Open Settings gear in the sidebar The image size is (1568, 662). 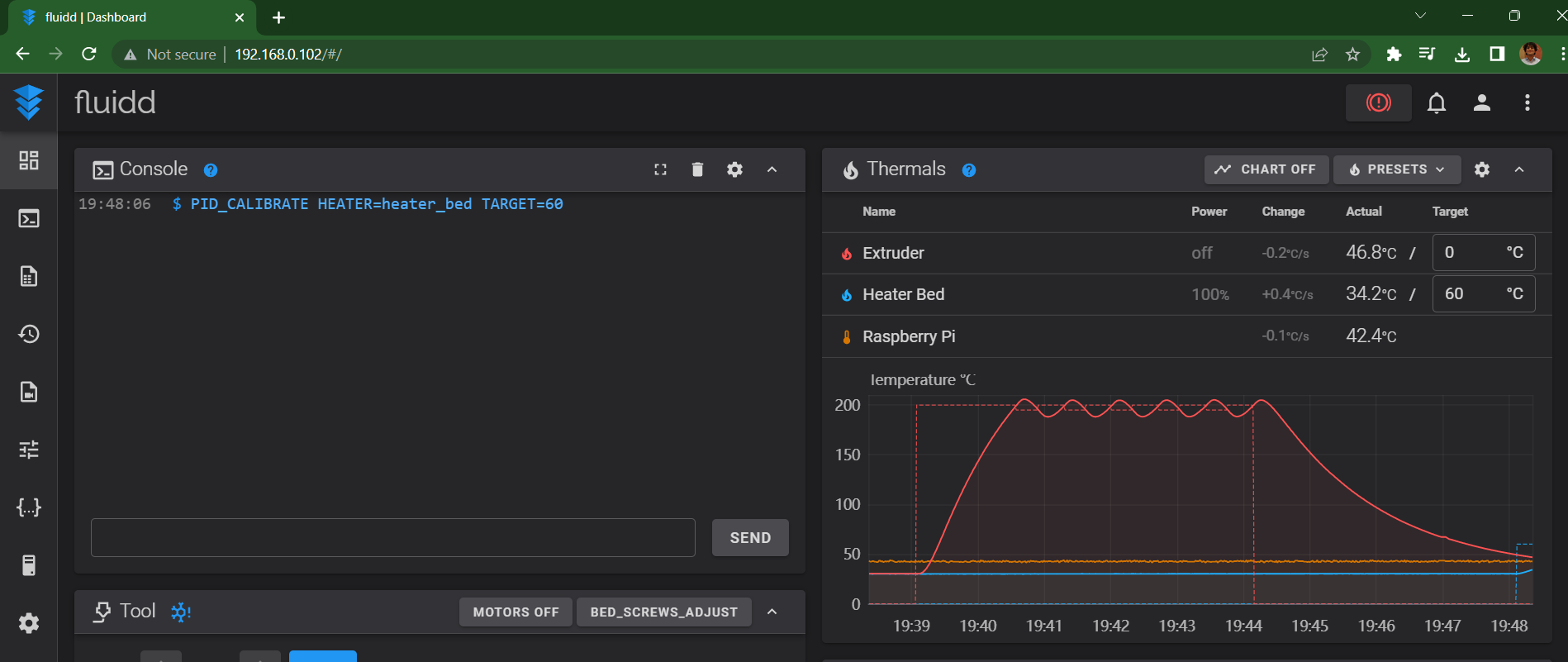click(x=29, y=623)
